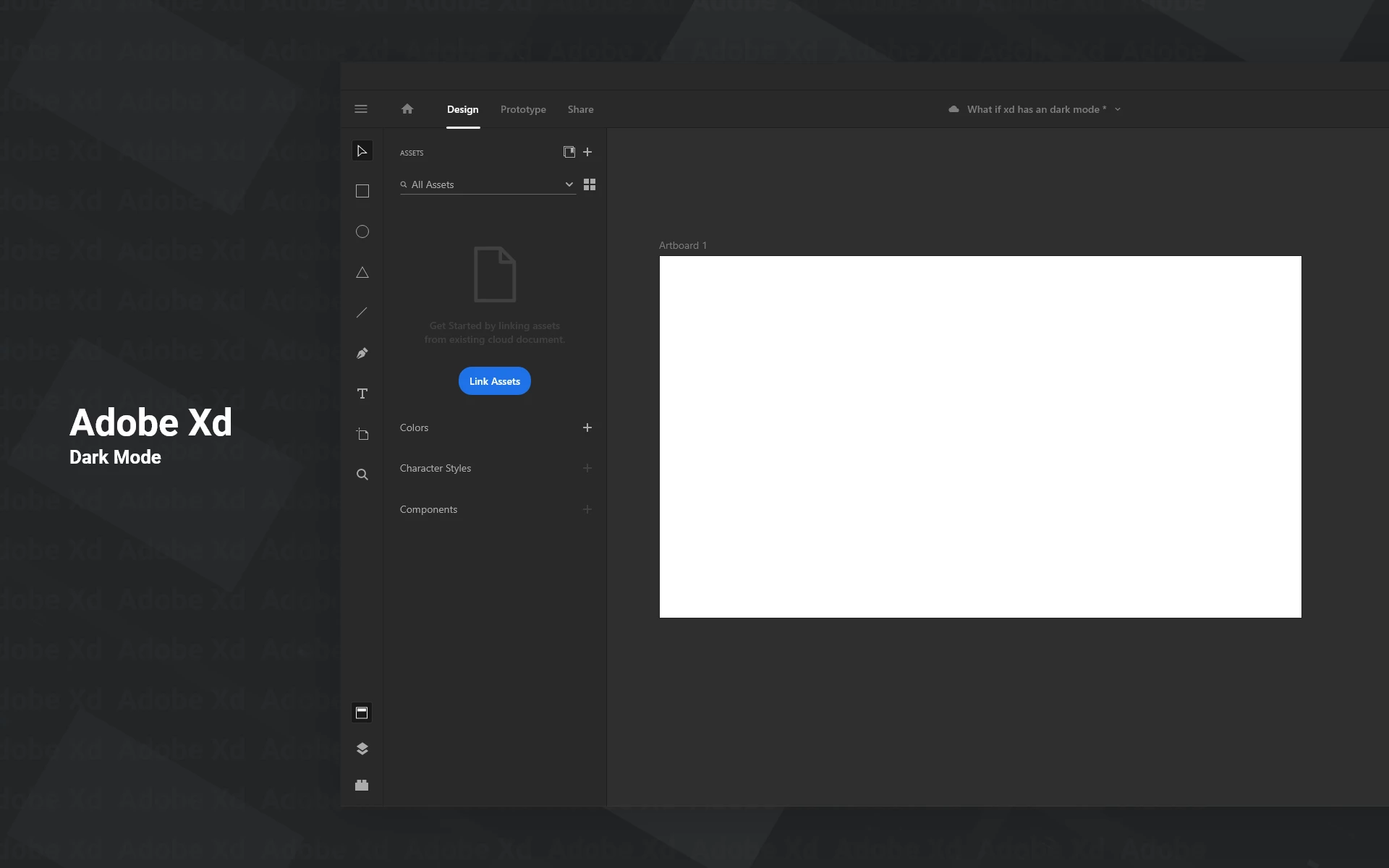1389x868 pixels.
Task: Select the Rectangle tool
Action: (x=362, y=191)
